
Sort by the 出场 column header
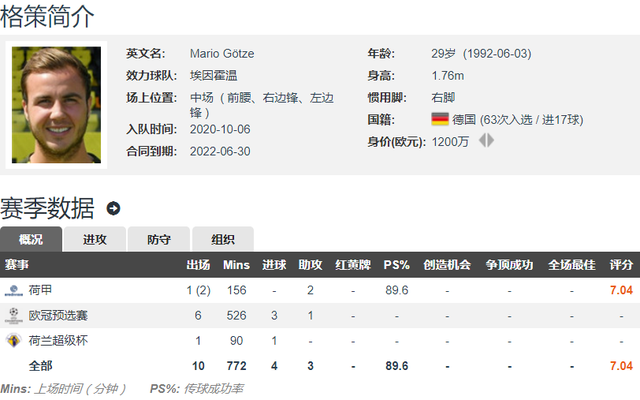198,265
